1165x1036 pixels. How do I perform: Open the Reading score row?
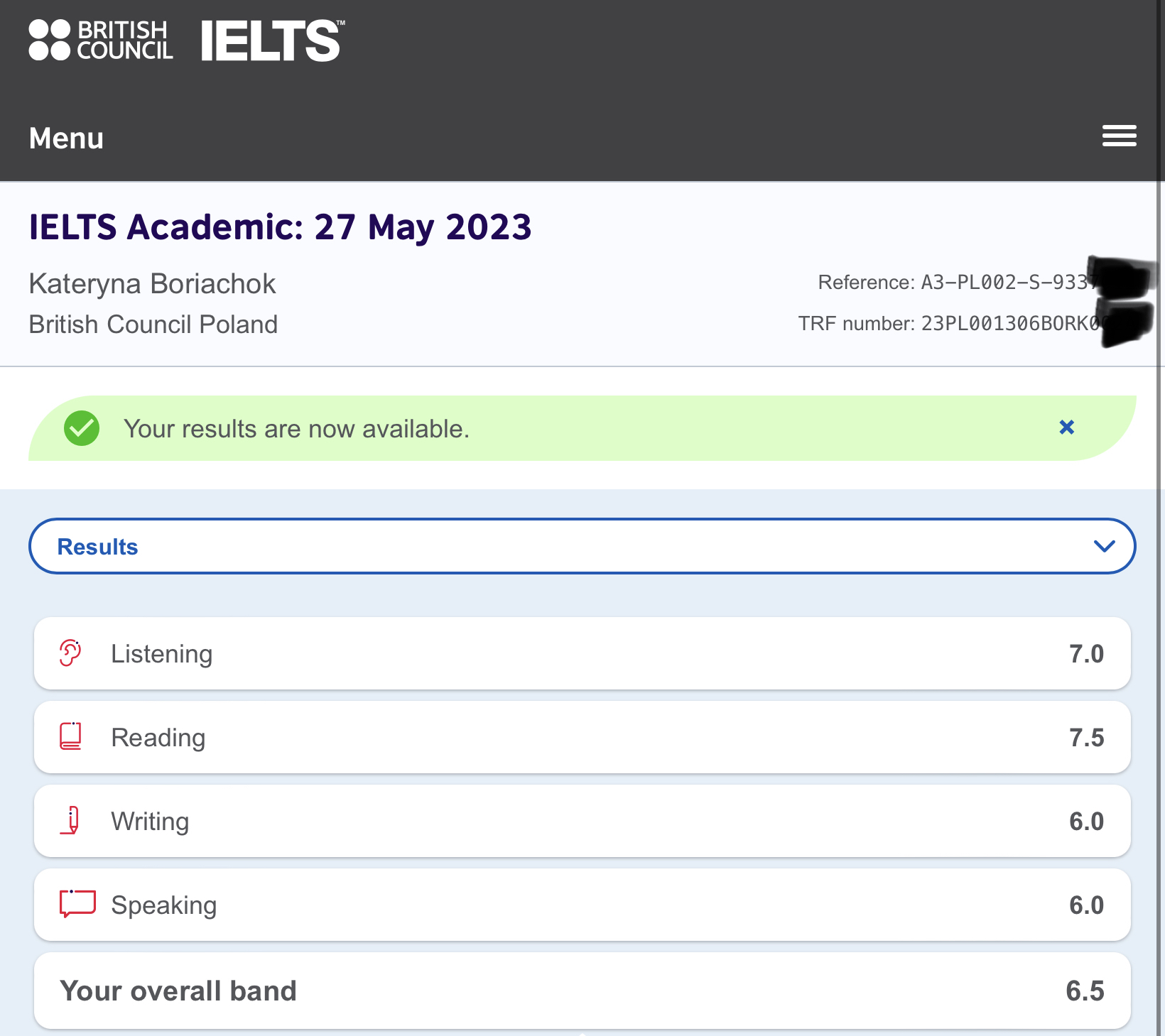(582, 737)
